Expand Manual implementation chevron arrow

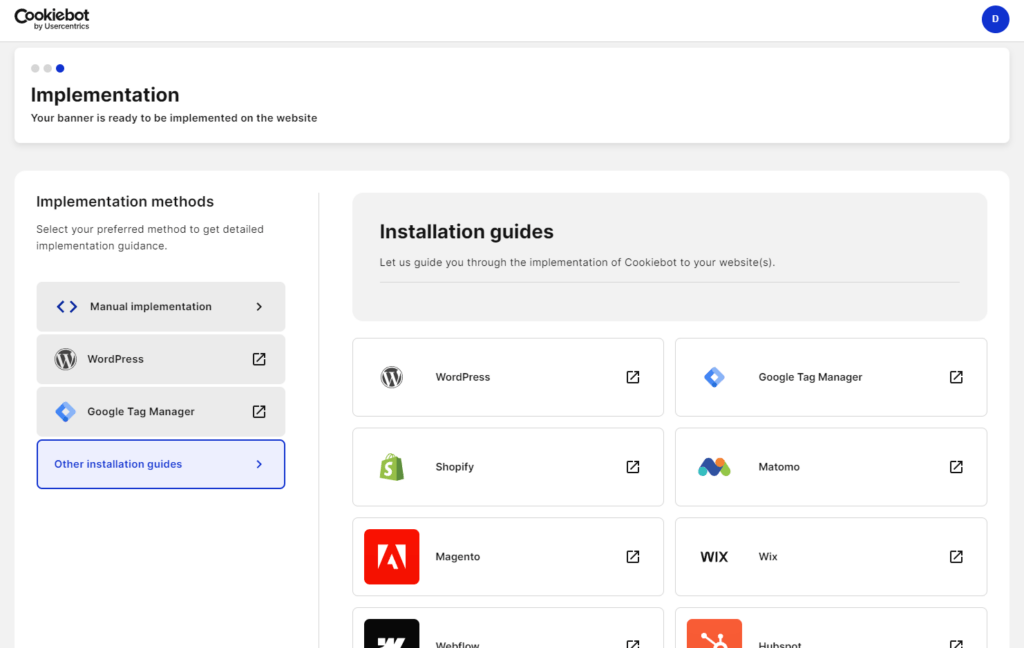tap(259, 306)
